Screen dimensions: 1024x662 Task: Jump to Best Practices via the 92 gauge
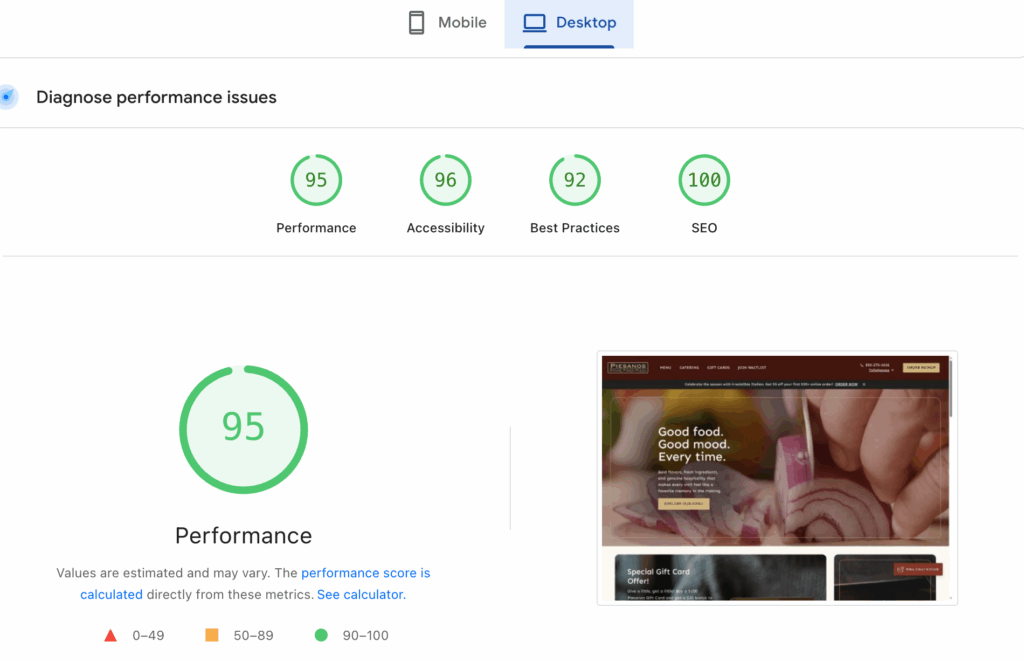coord(575,180)
